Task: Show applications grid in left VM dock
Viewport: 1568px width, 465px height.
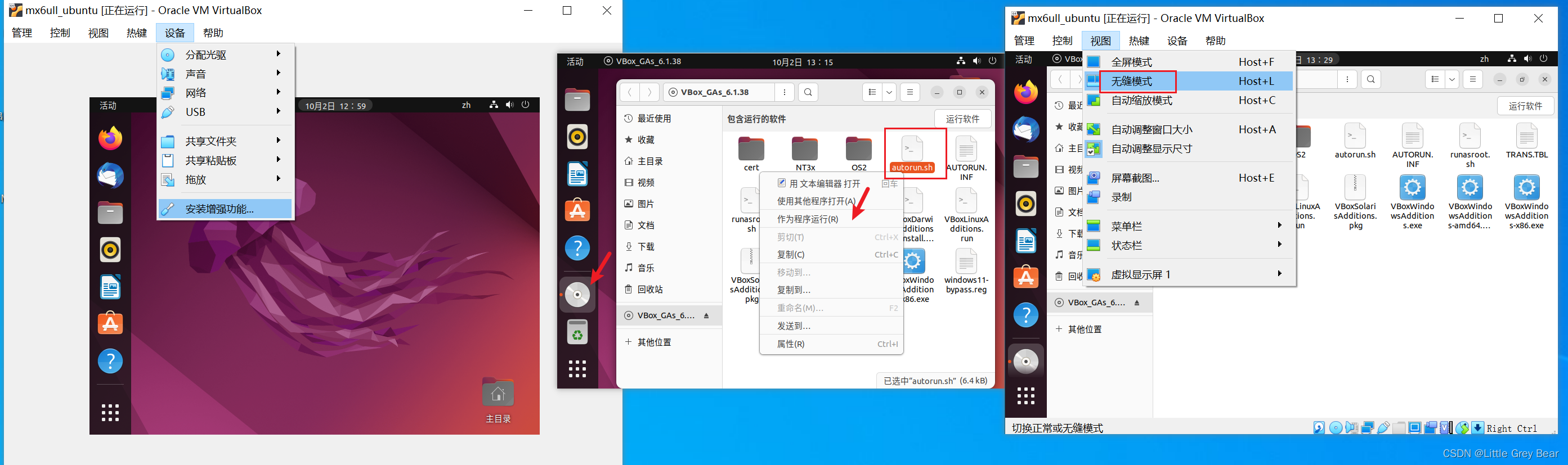Action: (x=110, y=413)
